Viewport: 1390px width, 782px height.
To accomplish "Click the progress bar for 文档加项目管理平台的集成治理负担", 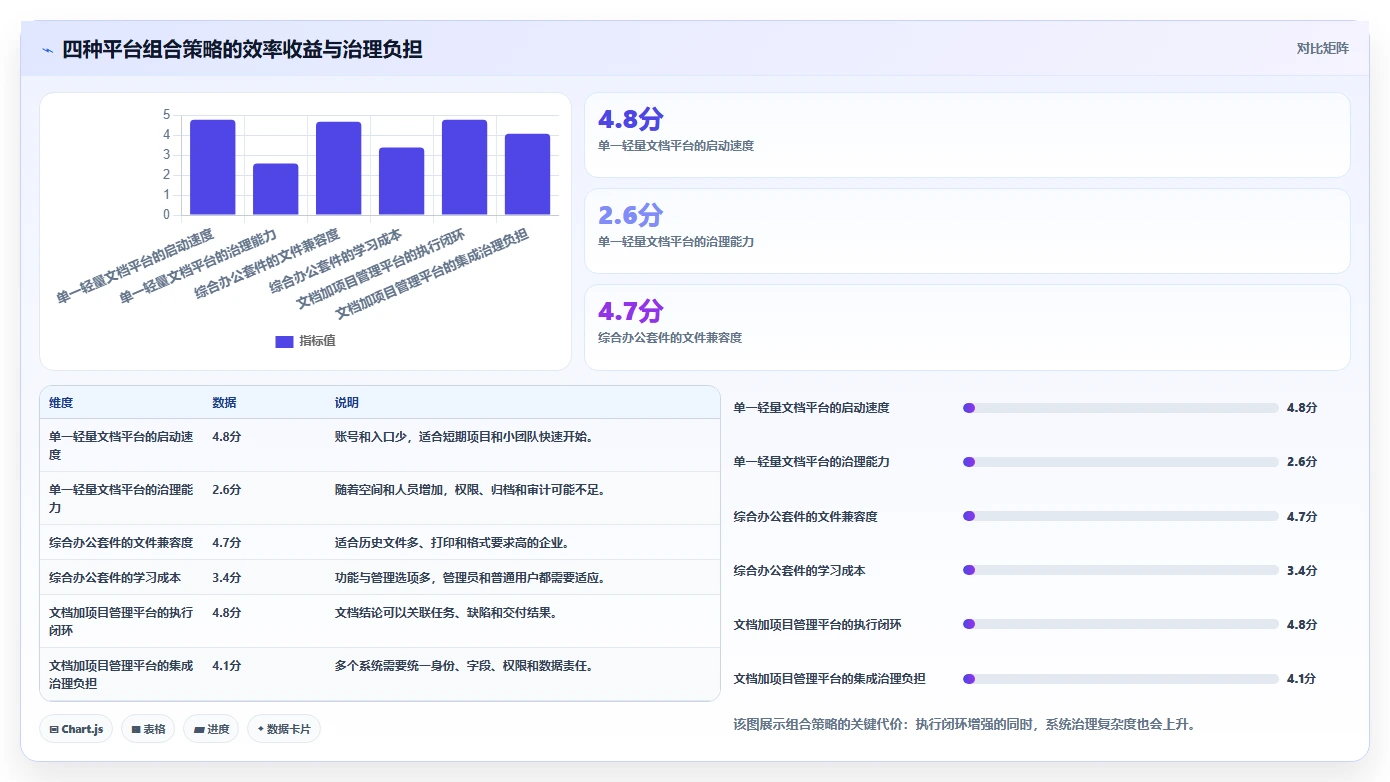I will 1120,678.
